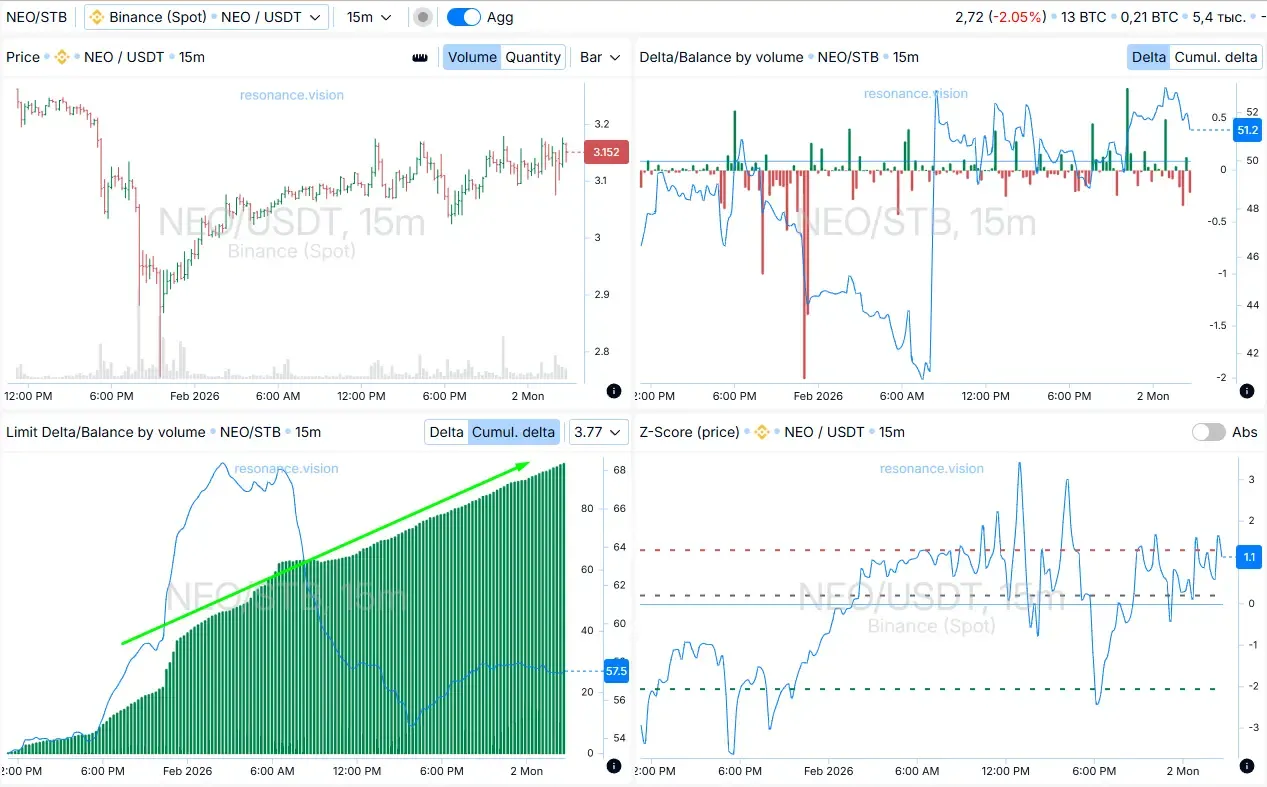This screenshot has height=787, width=1267.
Task: Open info icon on Z-Score chart
Action: tap(1246, 765)
